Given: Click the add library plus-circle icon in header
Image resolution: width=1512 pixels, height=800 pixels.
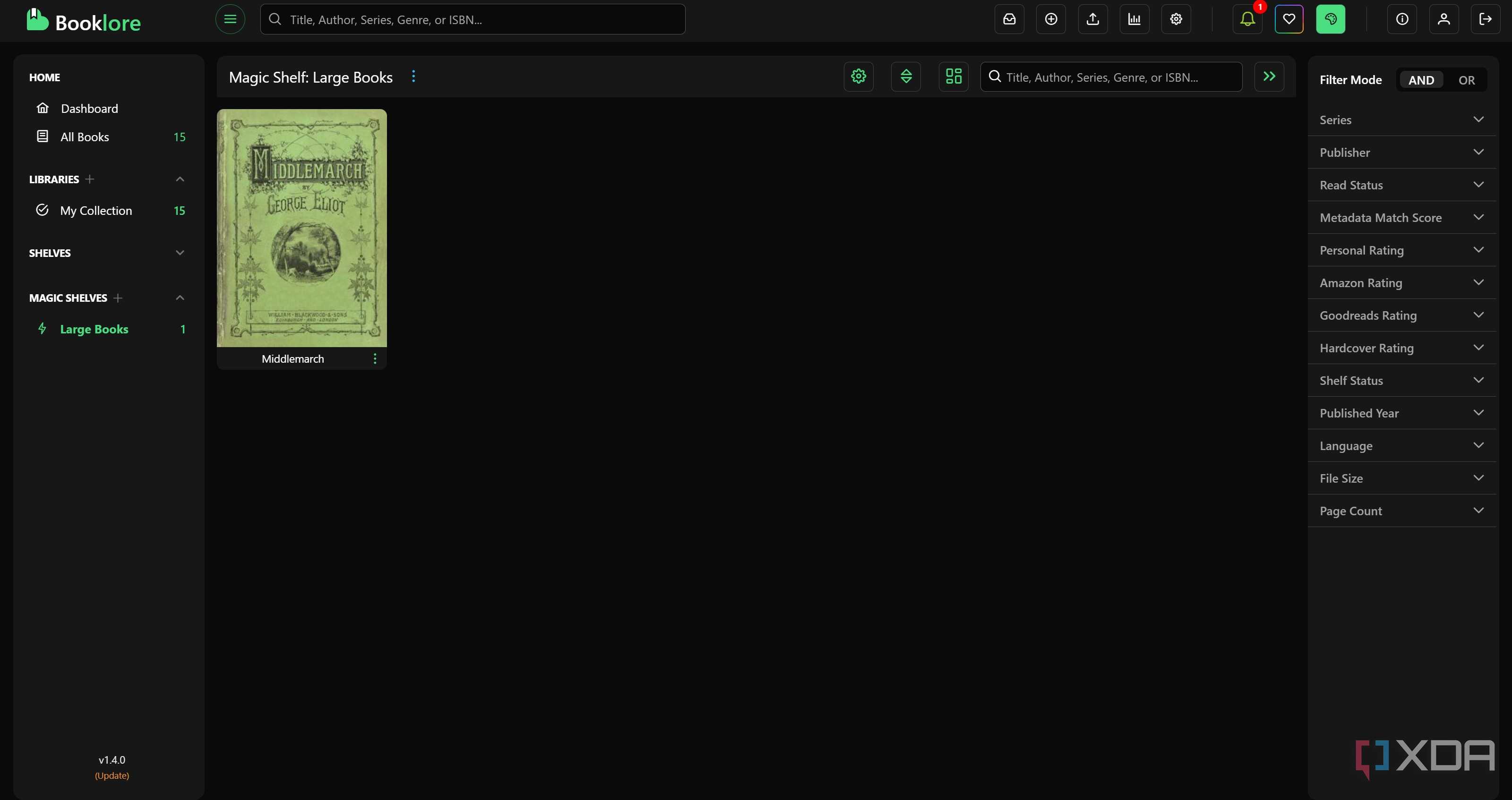Looking at the screenshot, I should [x=1051, y=19].
